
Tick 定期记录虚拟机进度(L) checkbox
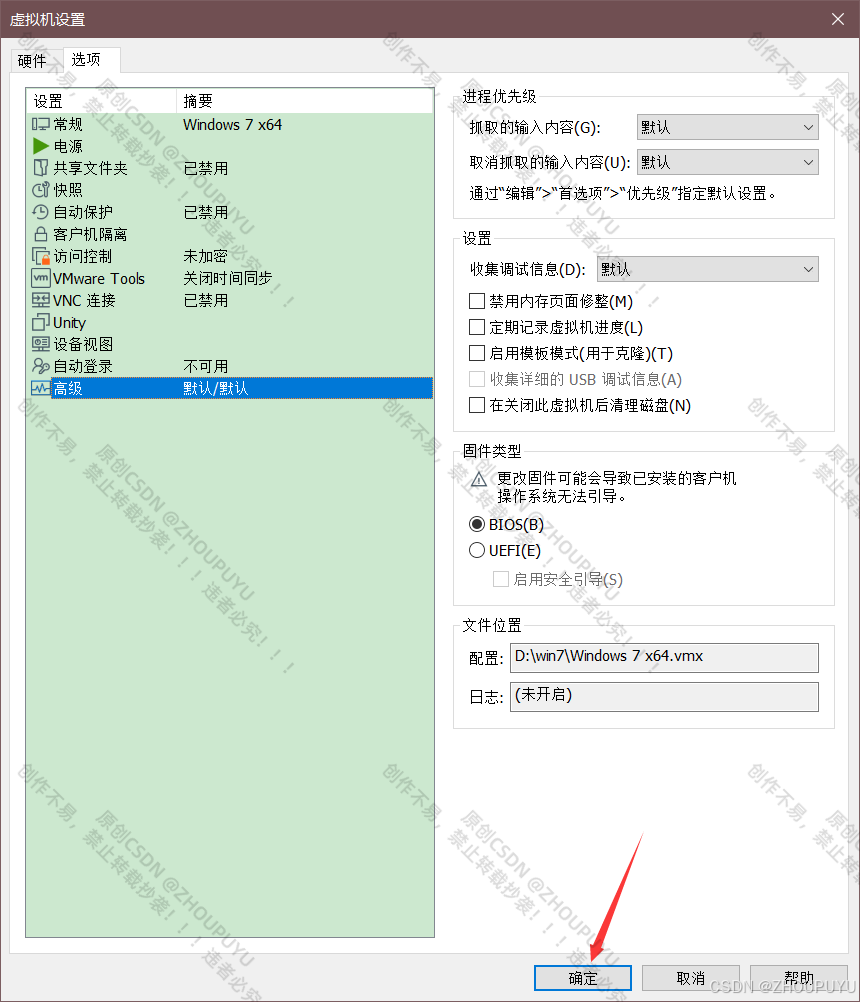(477, 327)
